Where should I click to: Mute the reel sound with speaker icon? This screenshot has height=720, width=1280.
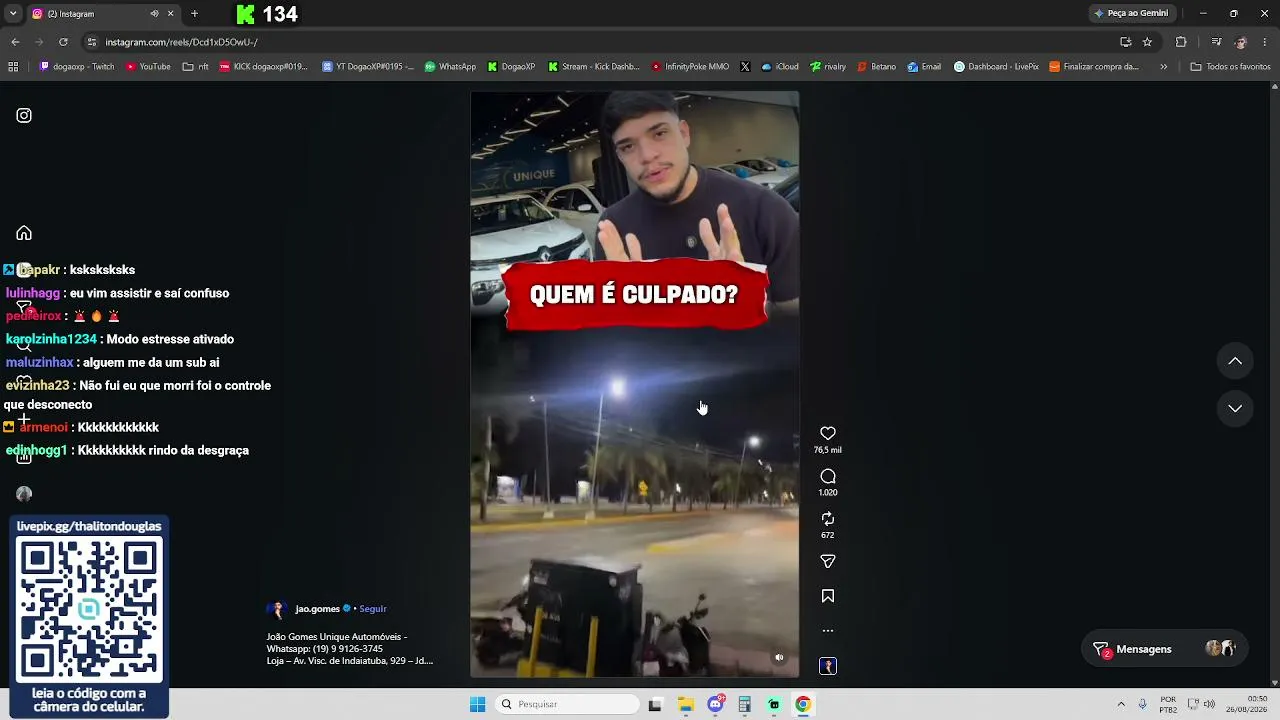(780, 657)
